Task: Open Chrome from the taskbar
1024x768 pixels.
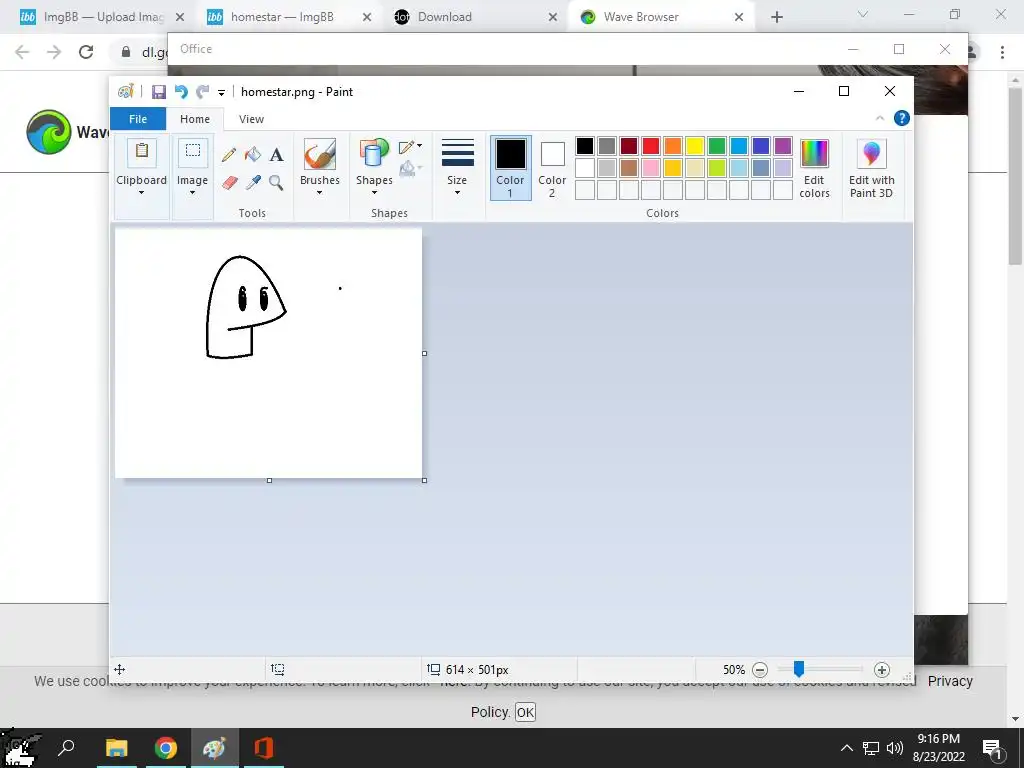Action: coord(166,748)
